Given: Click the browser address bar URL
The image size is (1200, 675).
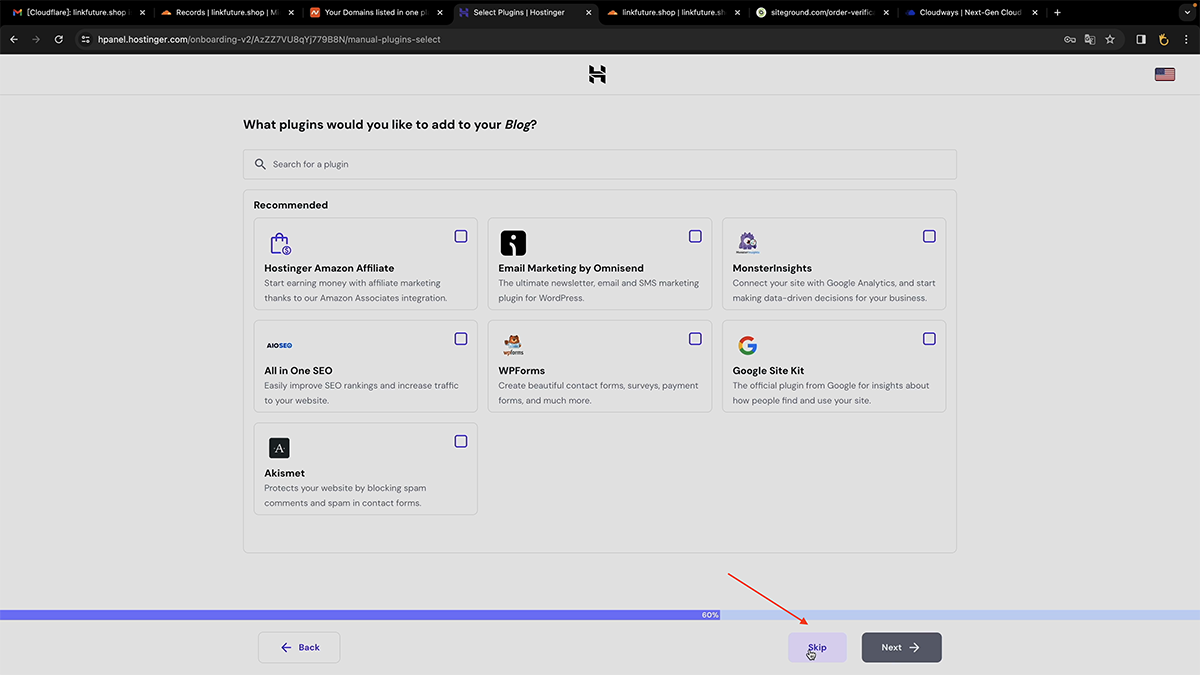Looking at the screenshot, I should tap(269, 39).
